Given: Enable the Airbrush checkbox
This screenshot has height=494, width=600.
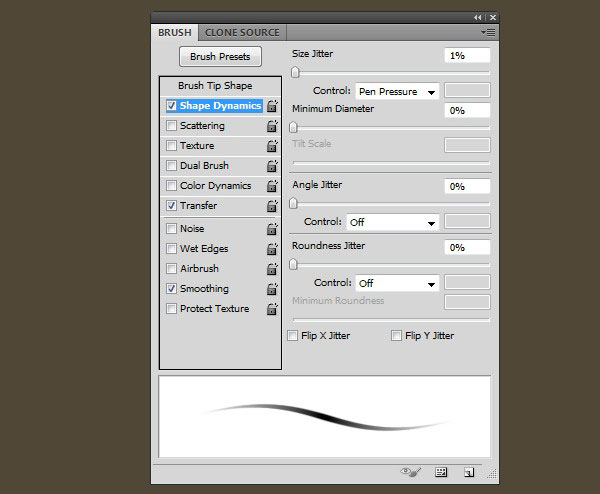Looking at the screenshot, I should 171,269.
